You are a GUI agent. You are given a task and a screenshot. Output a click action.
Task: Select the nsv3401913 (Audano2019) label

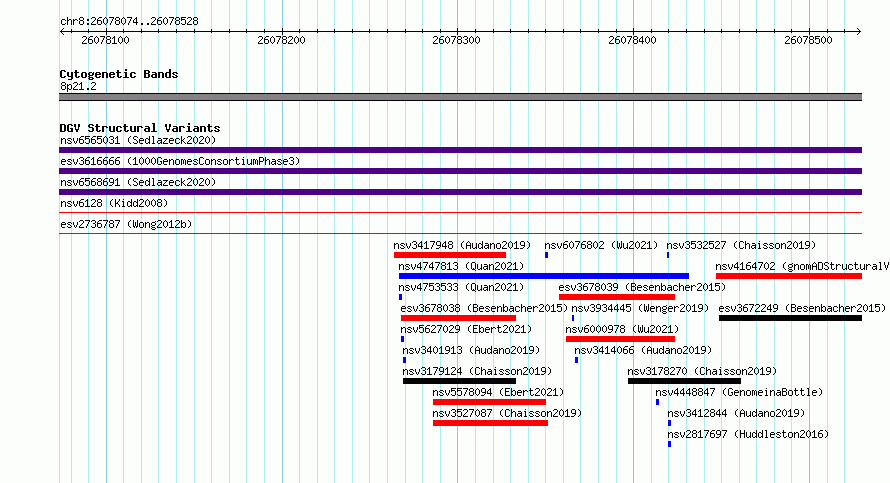(x=471, y=350)
